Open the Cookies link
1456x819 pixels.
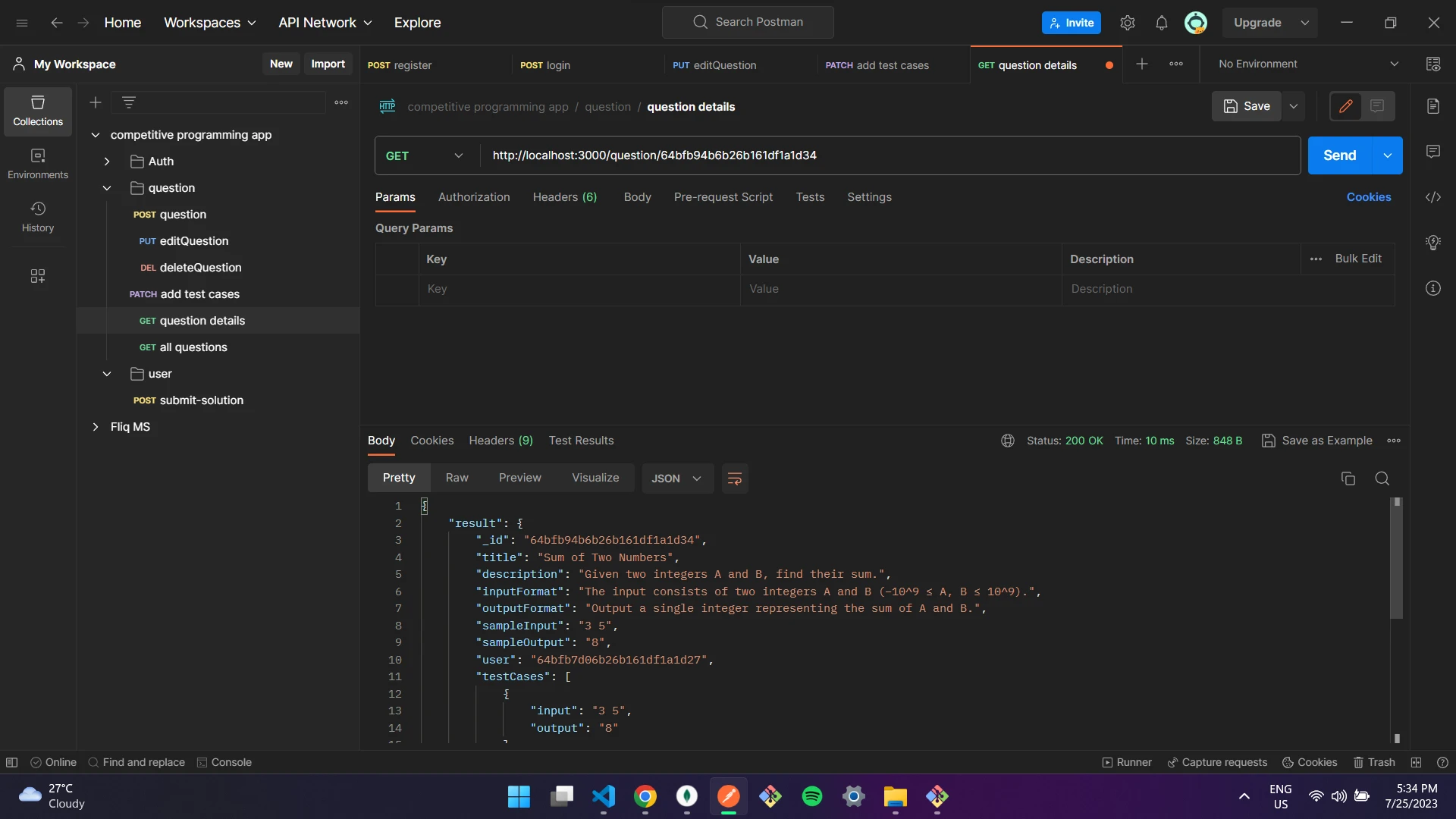pyautogui.click(x=1369, y=197)
